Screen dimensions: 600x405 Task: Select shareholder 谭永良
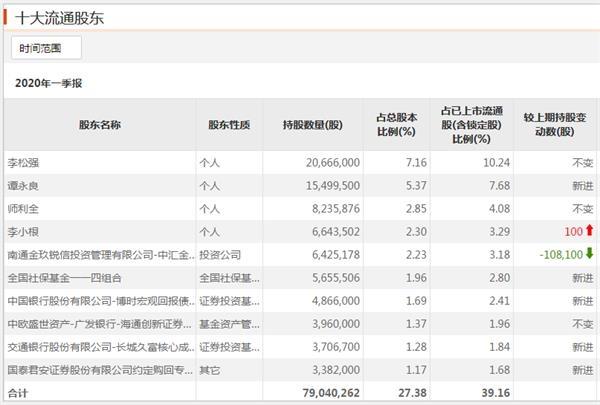(23, 186)
